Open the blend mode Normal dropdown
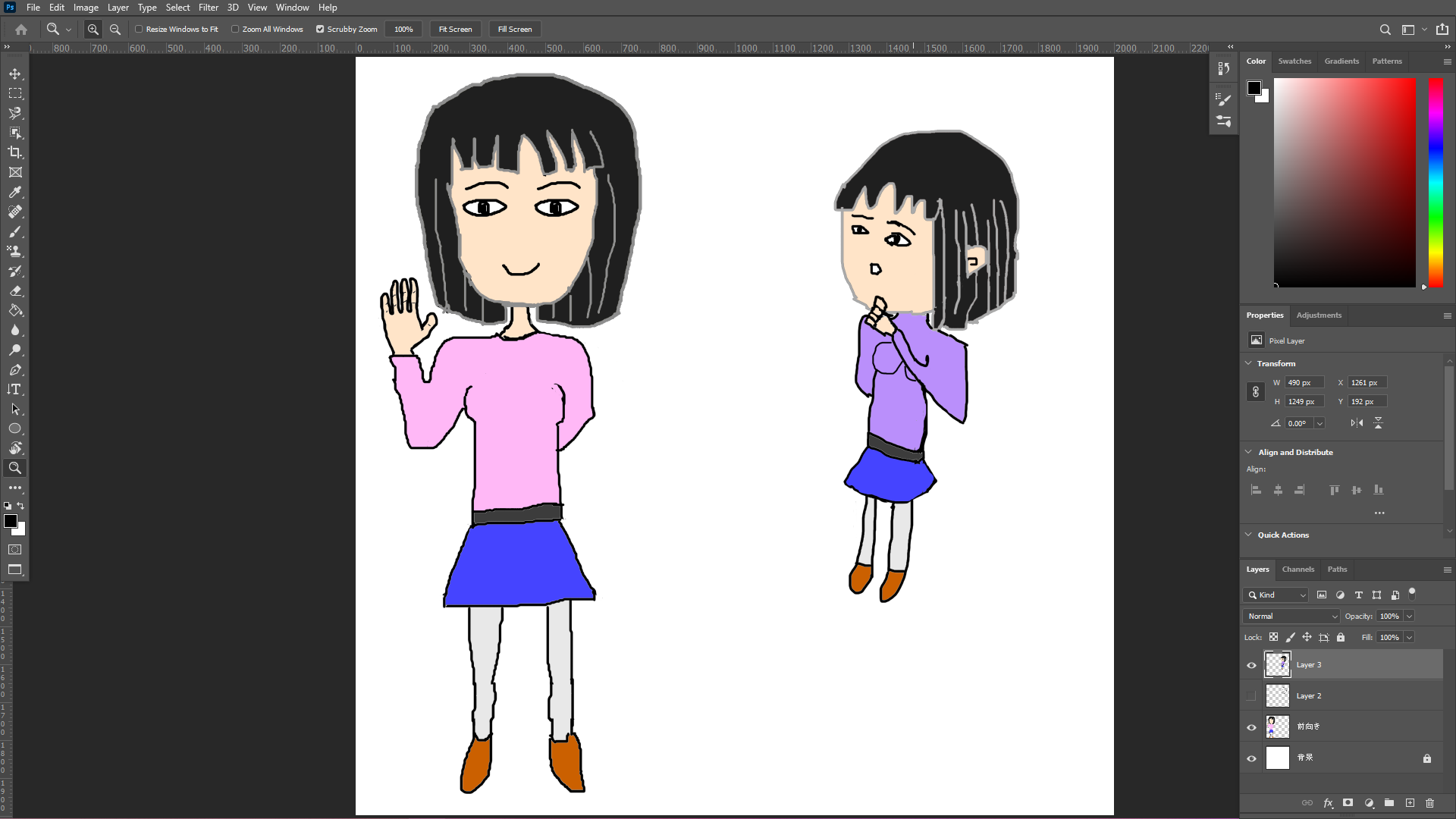 (x=1291, y=616)
